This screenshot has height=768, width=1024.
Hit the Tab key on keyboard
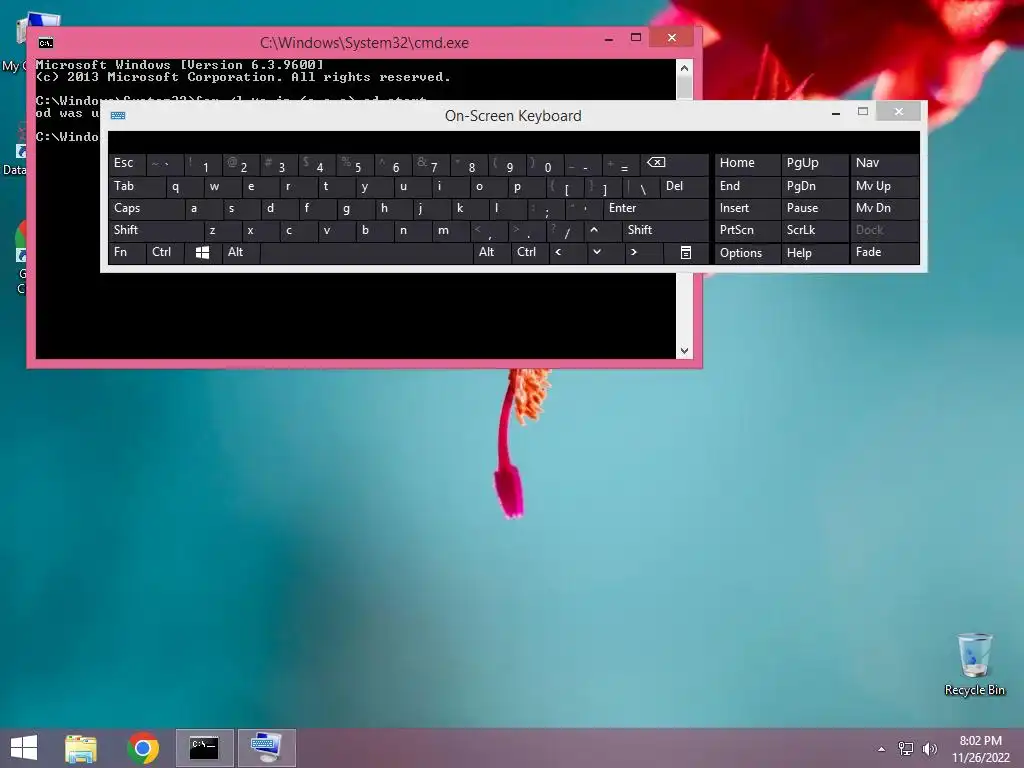[137, 187]
